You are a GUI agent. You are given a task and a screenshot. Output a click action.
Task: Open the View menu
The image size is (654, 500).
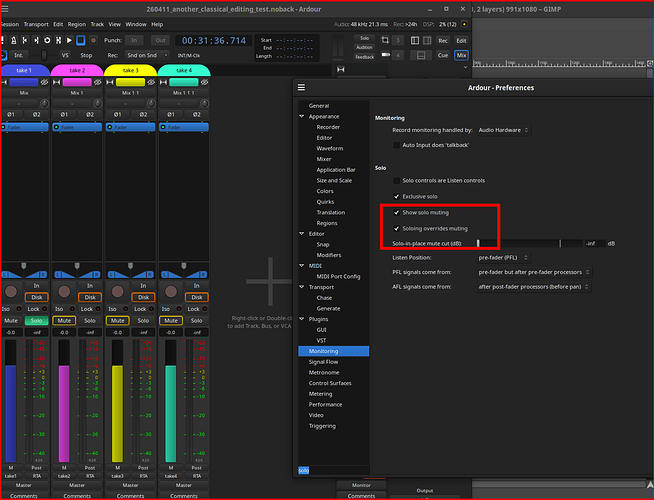115,24
